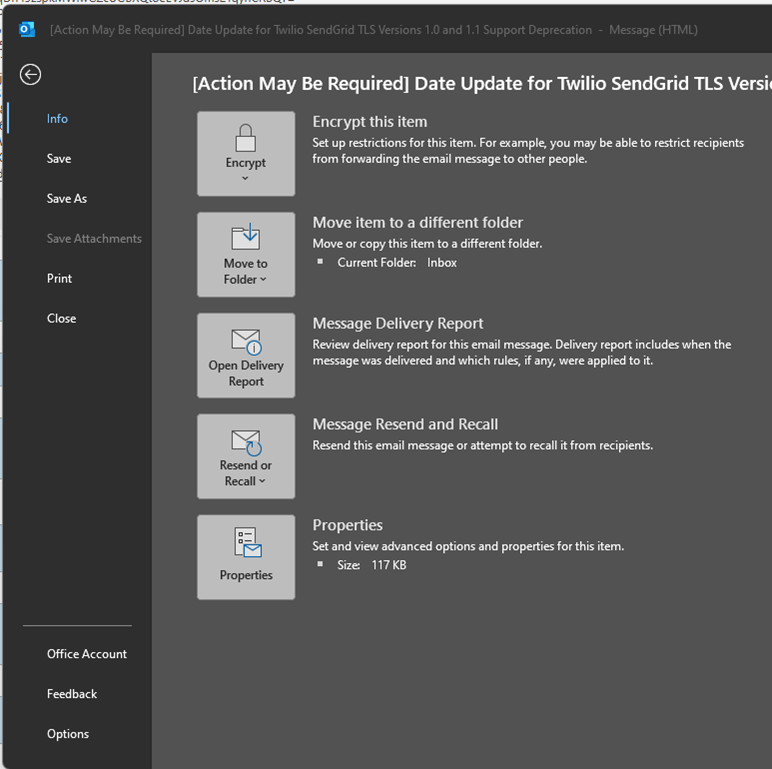Click the 'Properties' section heading

point(348,525)
